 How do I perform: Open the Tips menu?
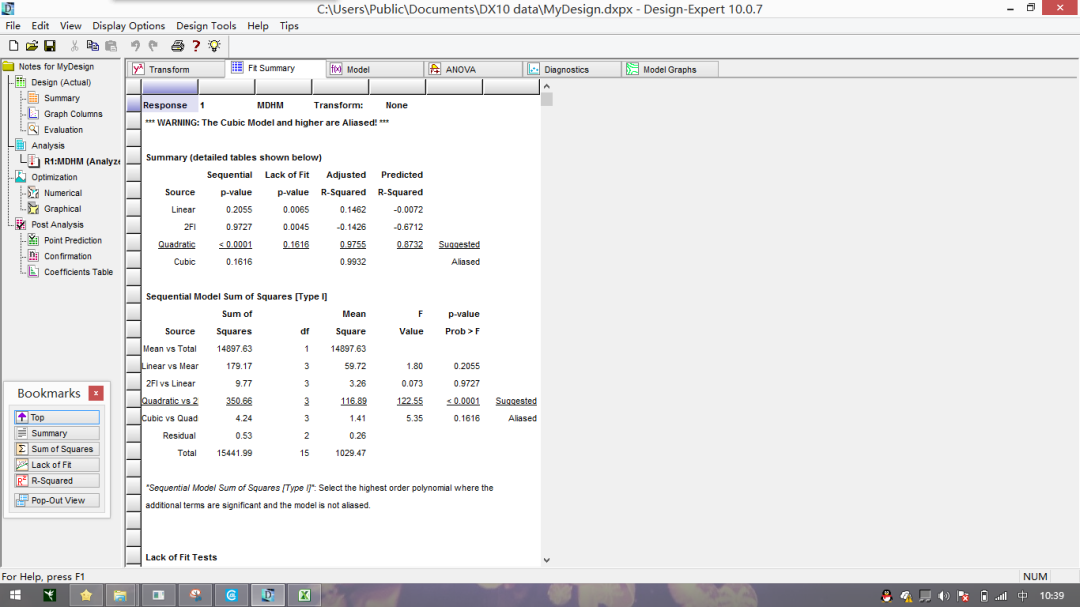pyautogui.click(x=289, y=25)
